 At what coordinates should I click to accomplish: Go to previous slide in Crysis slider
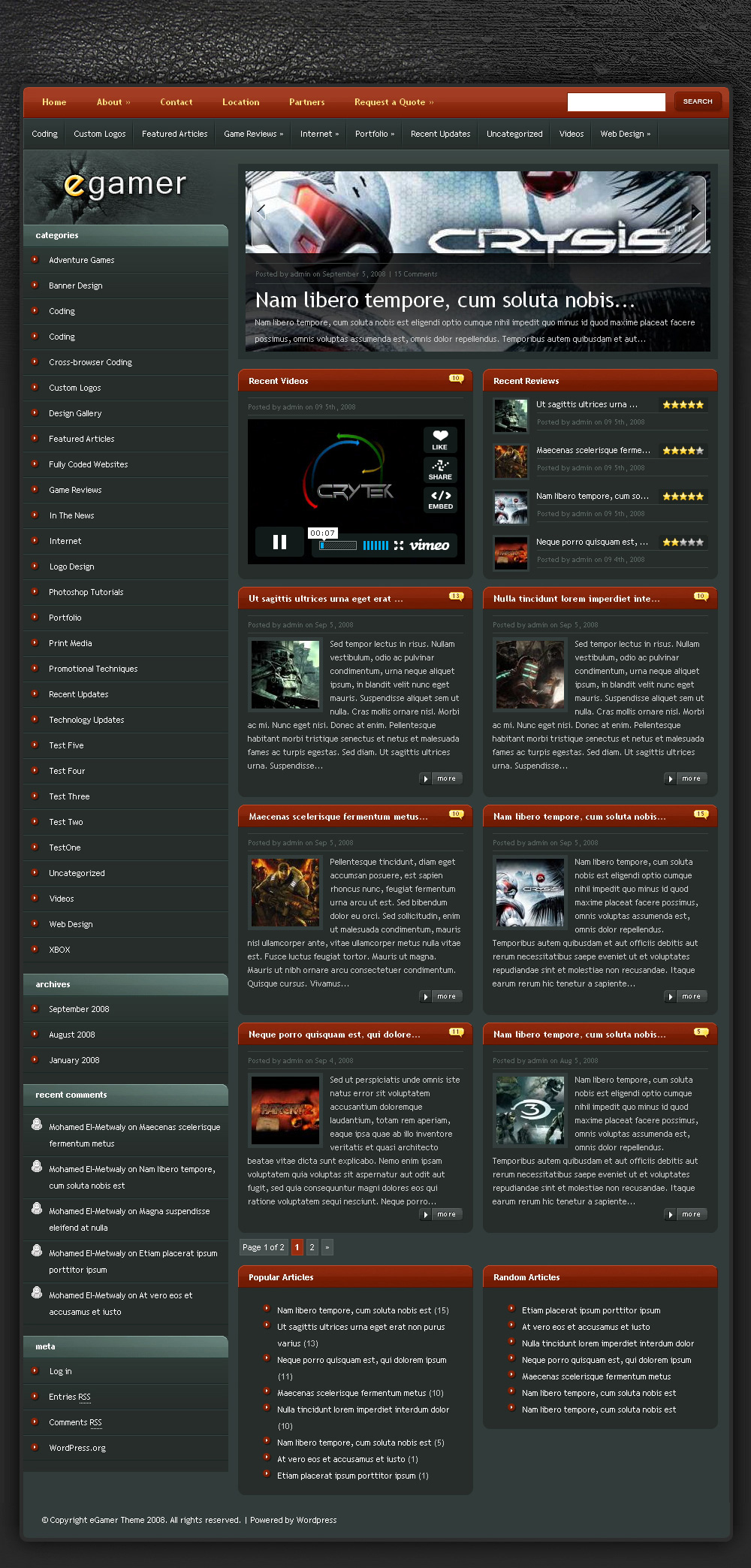click(x=261, y=211)
